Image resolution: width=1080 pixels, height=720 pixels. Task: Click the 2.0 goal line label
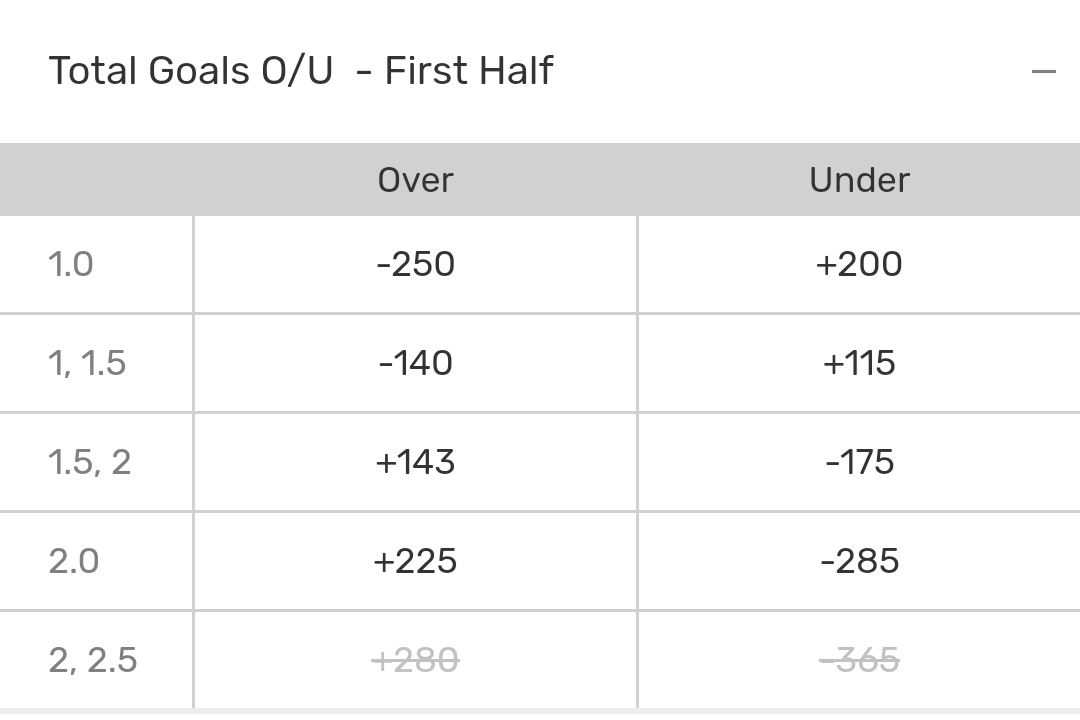[74, 561]
